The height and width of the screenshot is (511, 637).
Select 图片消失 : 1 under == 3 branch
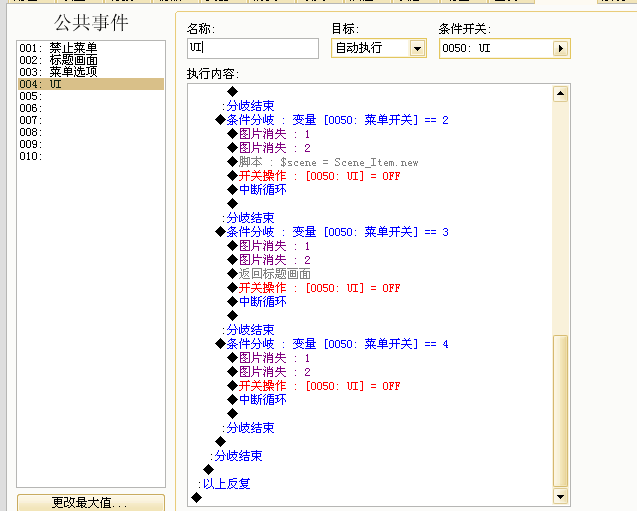269,246
